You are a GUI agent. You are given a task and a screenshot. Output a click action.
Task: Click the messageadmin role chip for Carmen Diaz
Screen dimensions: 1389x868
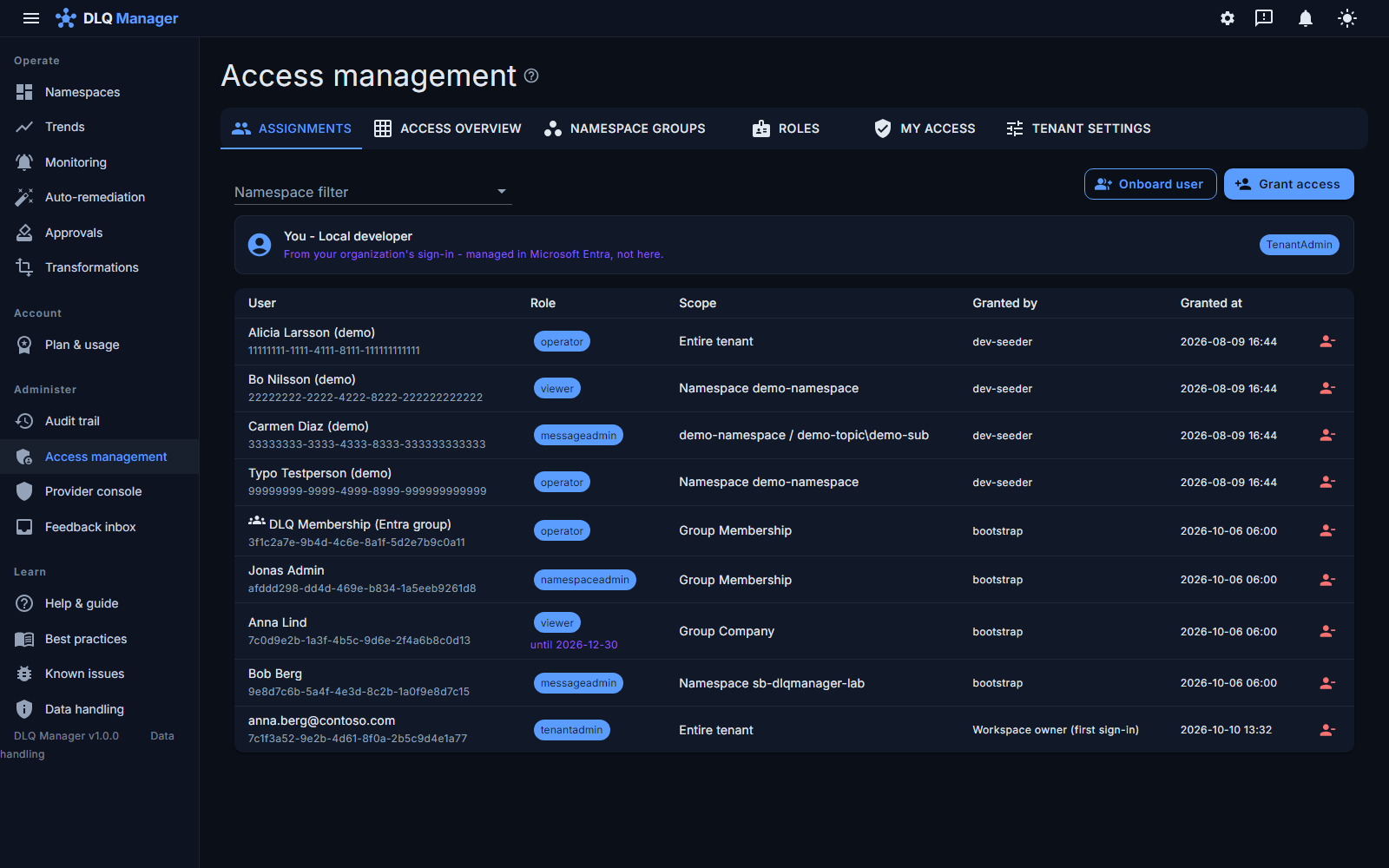(x=578, y=436)
